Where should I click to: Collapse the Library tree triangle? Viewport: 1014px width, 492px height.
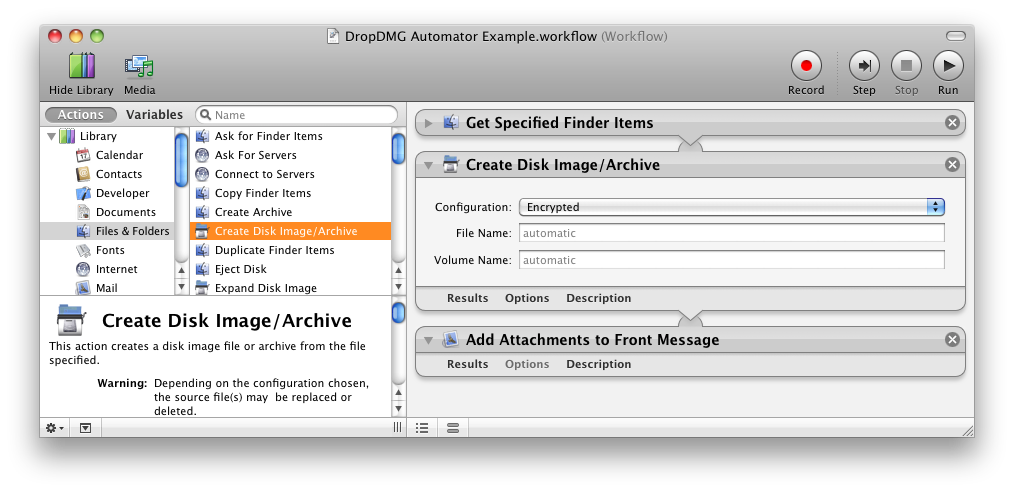pyautogui.click(x=52, y=136)
